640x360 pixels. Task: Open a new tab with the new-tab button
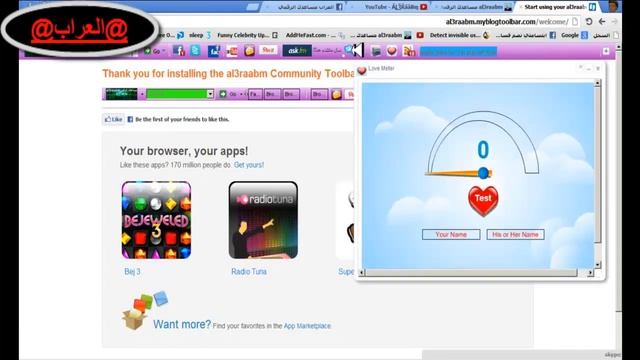point(253,7)
